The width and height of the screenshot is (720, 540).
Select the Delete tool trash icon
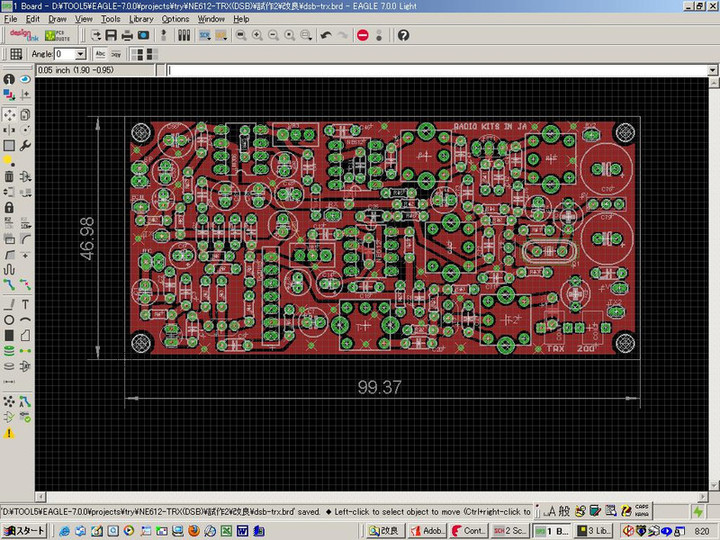tap(9, 177)
